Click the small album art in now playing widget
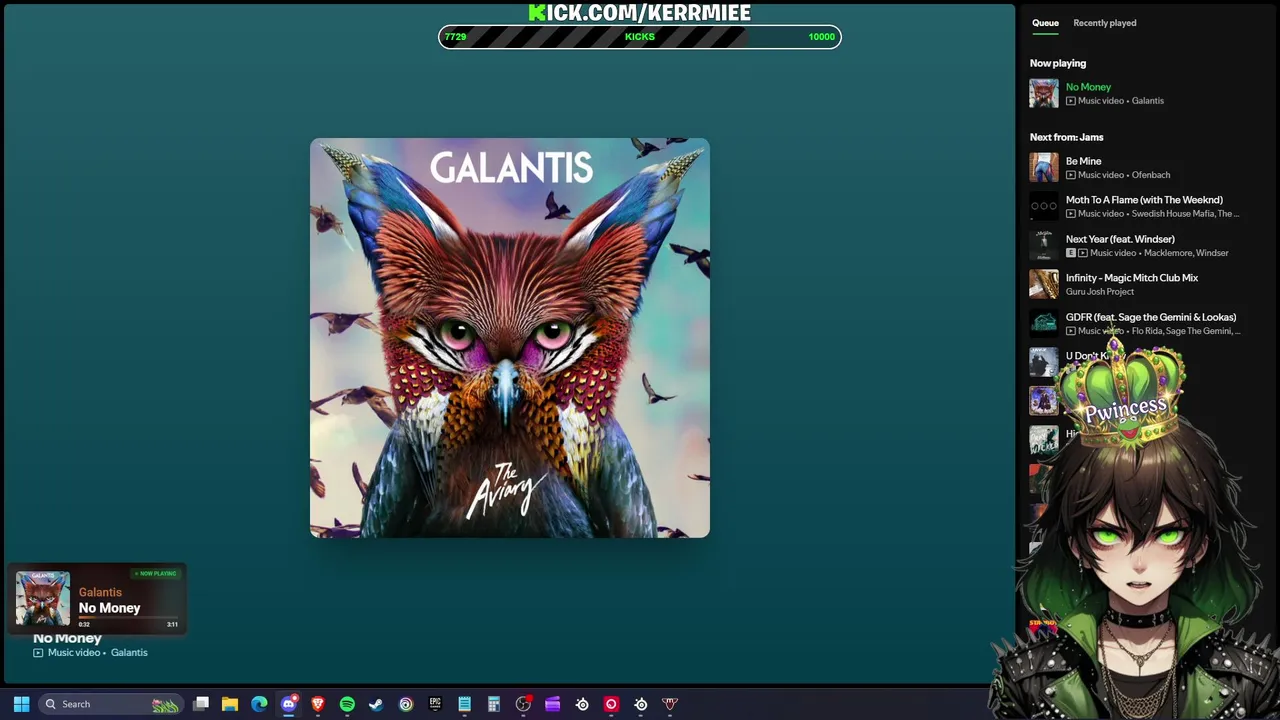The height and width of the screenshot is (720, 1280). coord(43,598)
